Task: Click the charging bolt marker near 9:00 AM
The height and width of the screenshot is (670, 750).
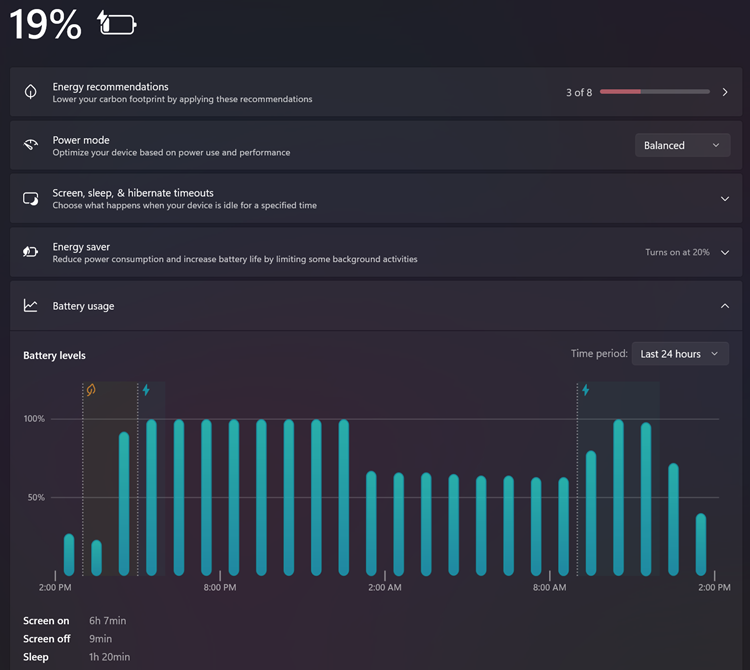Action: click(x=586, y=390)
